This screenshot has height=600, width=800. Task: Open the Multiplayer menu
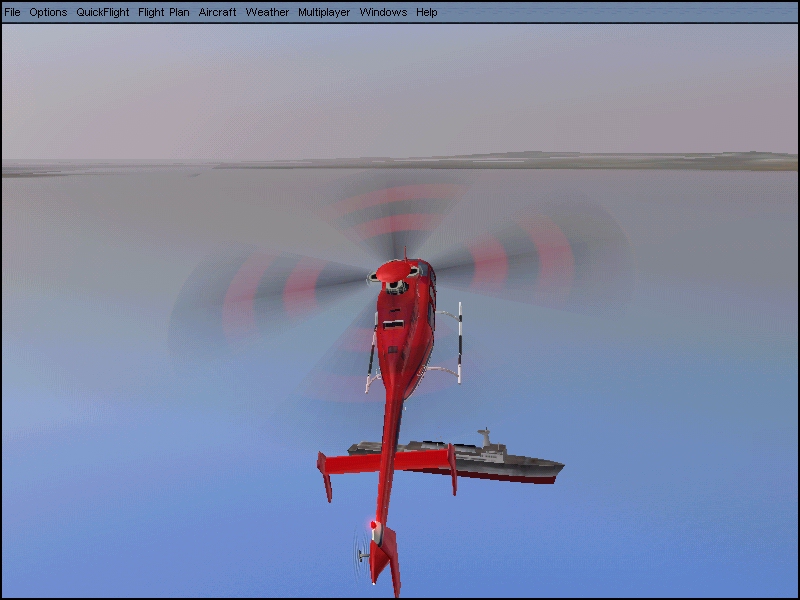tap(324, 12)
